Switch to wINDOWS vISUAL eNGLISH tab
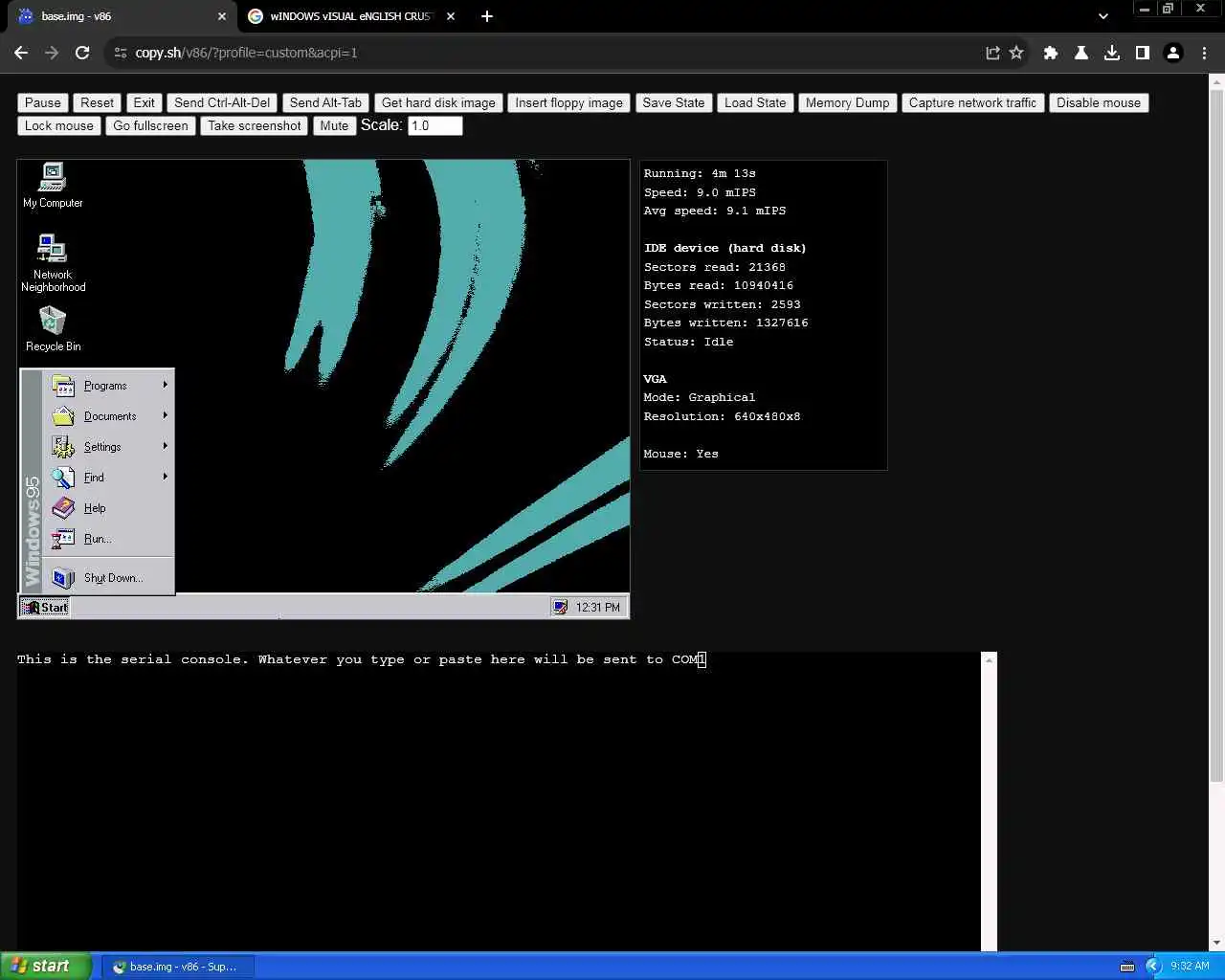The height and width of the screenshot is (980, 1225). [350, 16]
